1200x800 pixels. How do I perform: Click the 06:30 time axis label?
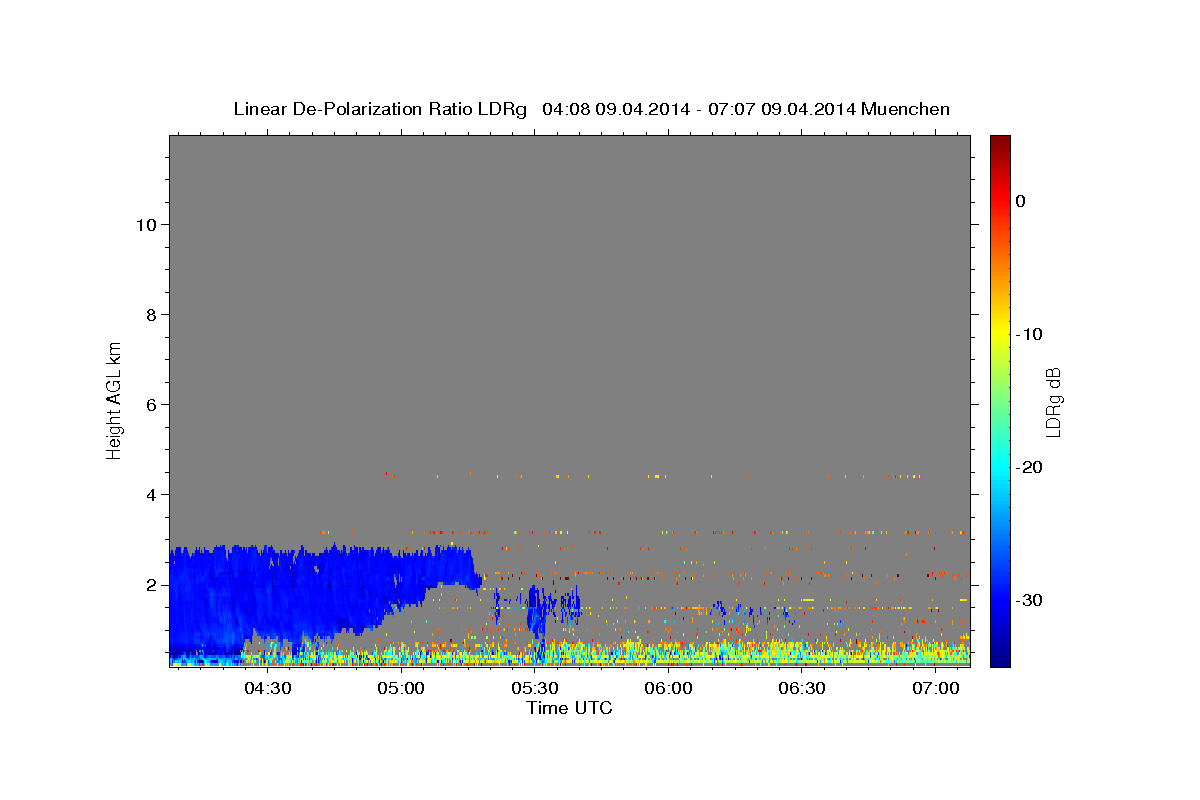(802, 689)
